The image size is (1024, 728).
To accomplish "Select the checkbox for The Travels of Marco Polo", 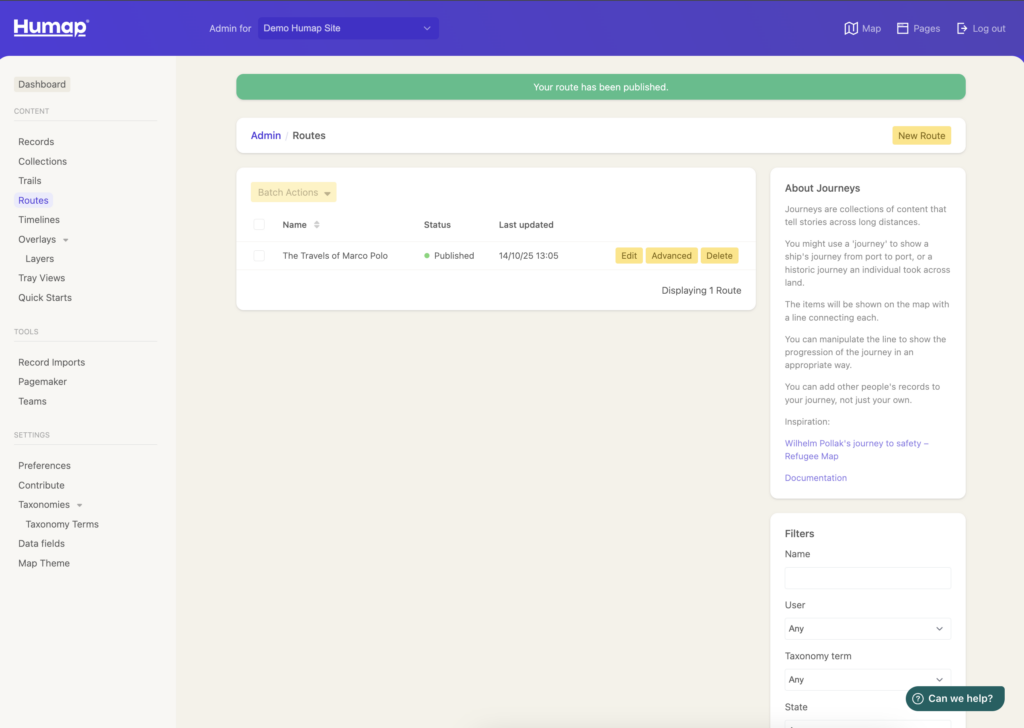I will 259,255.
